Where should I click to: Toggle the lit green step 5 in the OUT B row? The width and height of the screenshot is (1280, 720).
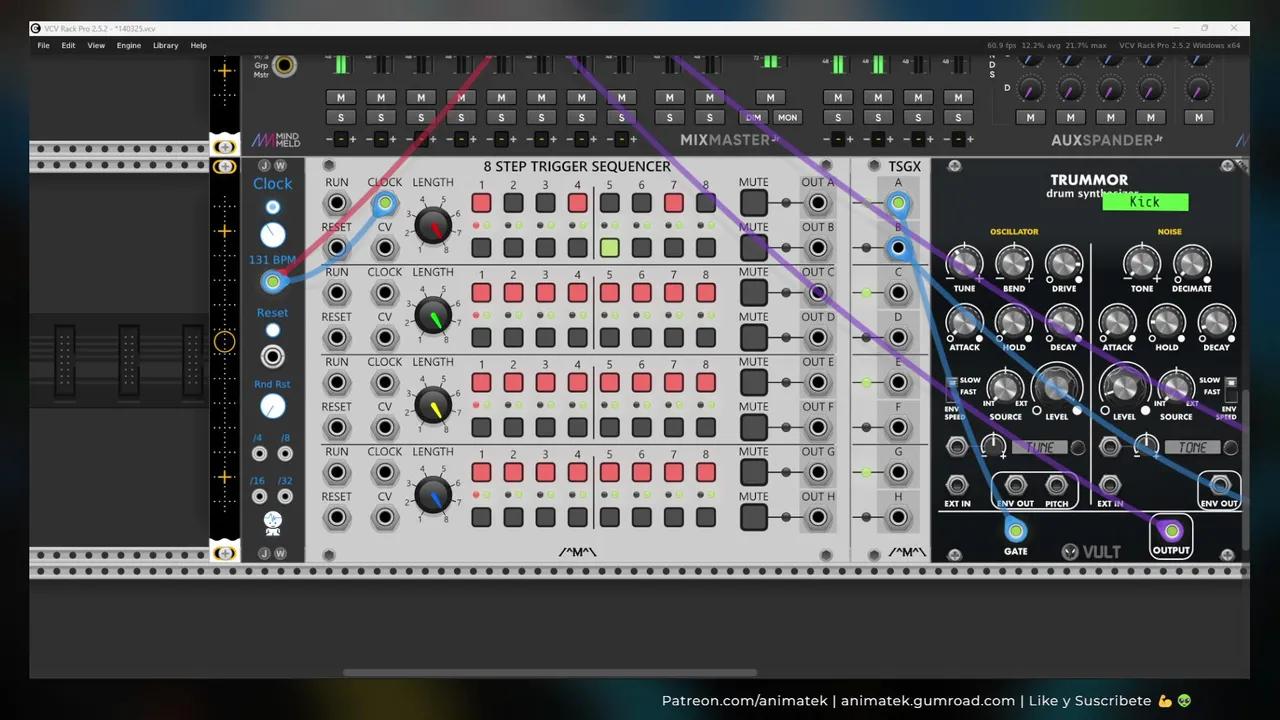[x=609, y=247]
